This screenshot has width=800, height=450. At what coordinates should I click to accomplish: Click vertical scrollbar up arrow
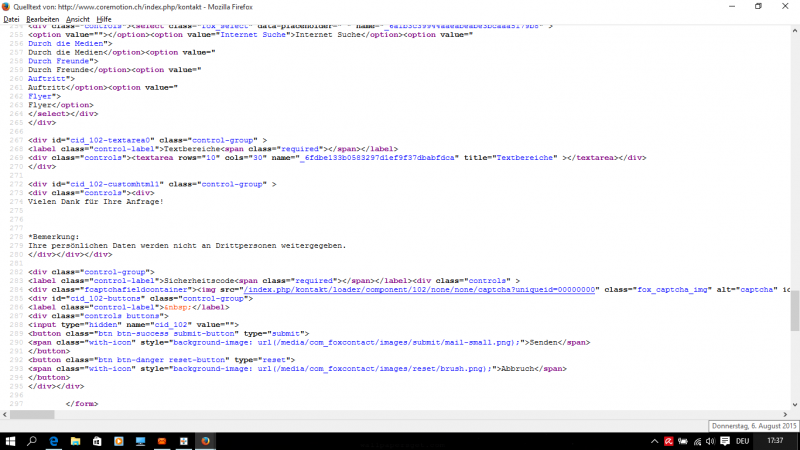795,31
